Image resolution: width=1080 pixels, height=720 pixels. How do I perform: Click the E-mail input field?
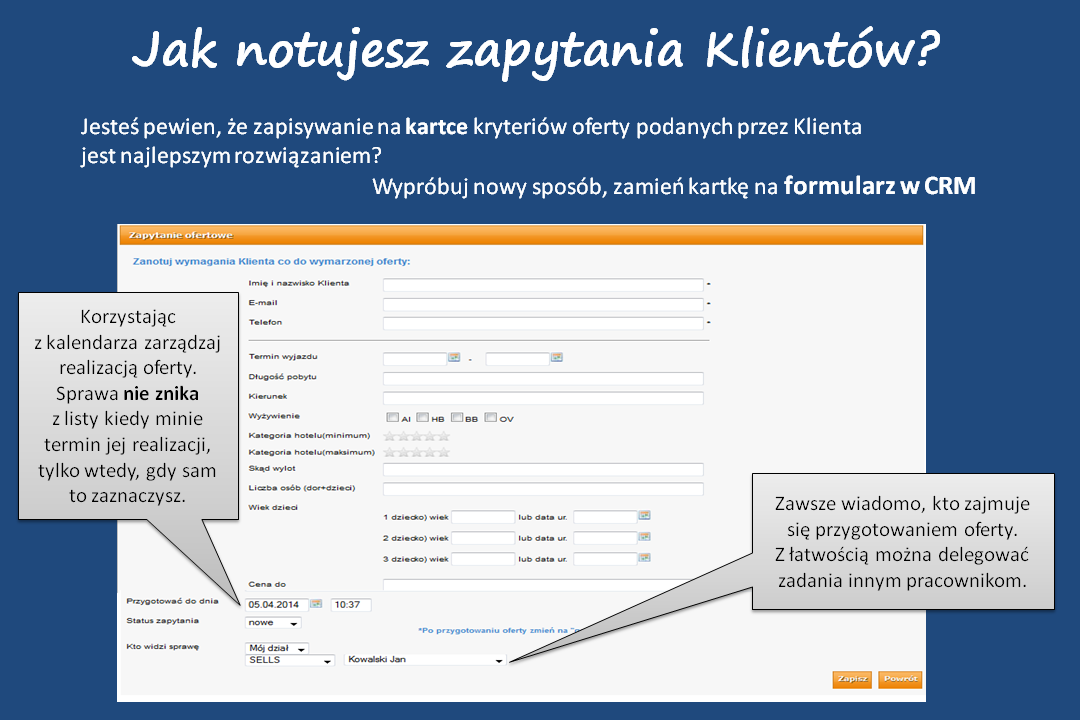(543, 303)
